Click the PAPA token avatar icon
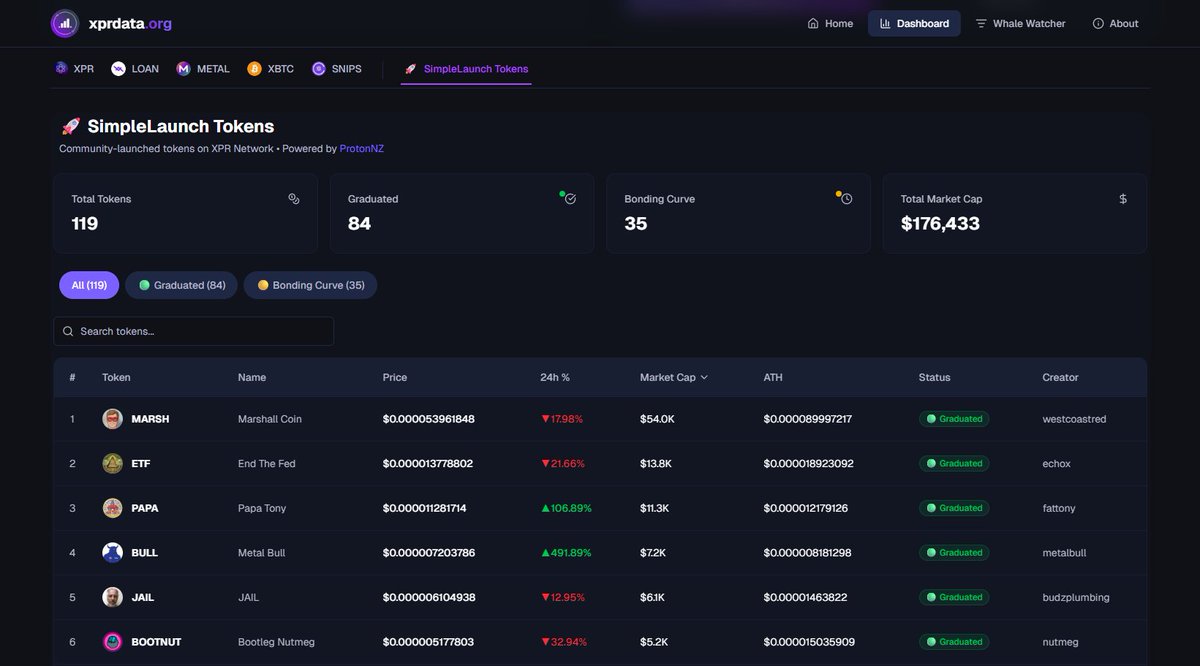Image resolution: width=1200 pixels, height=666 pixels. point(113,508)
